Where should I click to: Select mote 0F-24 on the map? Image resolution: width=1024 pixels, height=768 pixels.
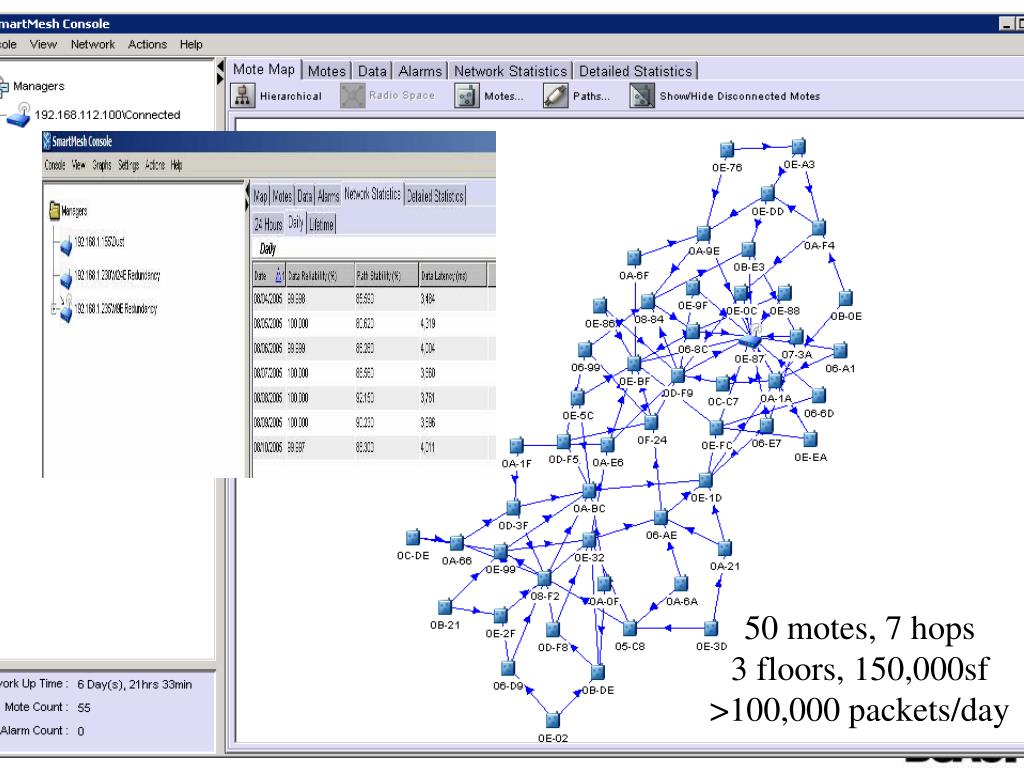(651, 422)
